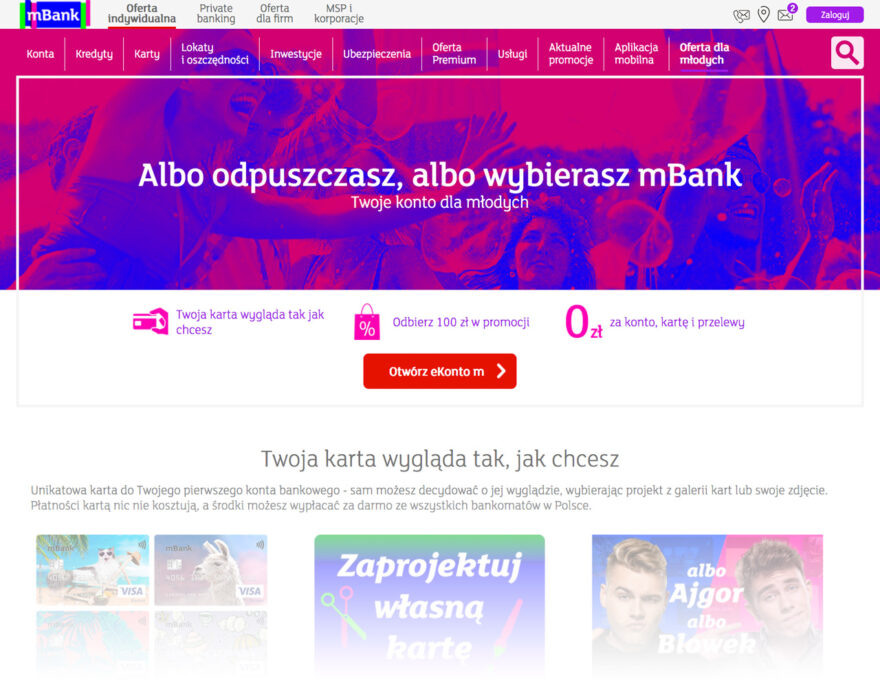
Task: Click the shopping bag percent icon
Action: coord(367,322)
